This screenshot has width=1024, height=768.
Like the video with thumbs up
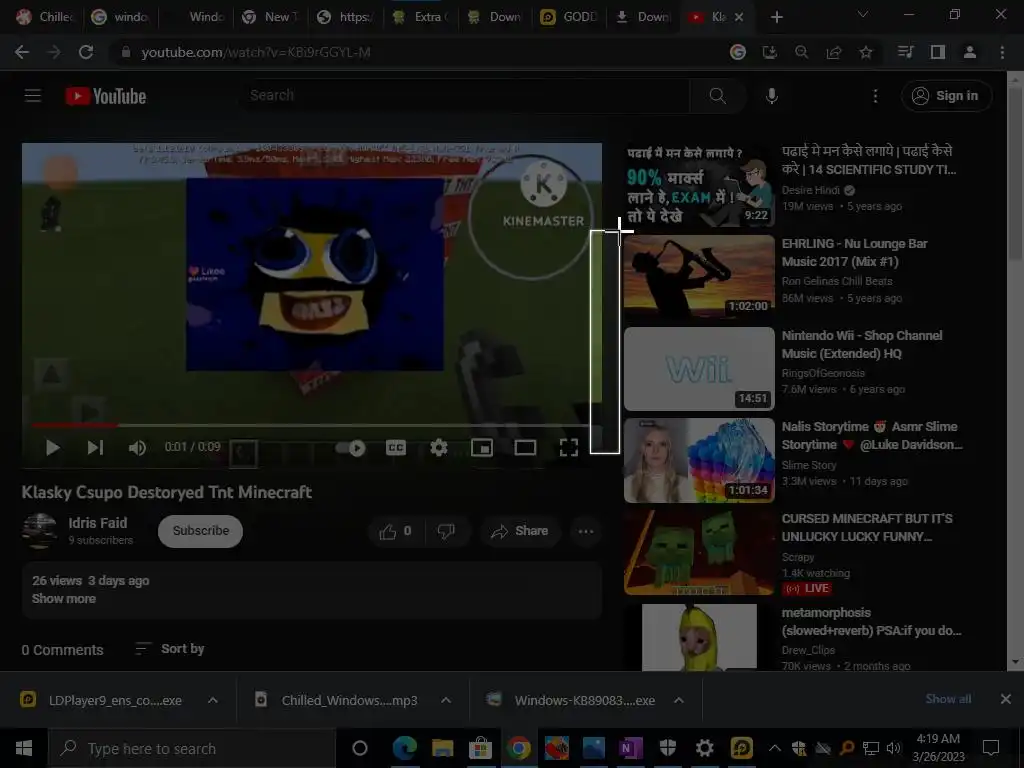(395, 531)
